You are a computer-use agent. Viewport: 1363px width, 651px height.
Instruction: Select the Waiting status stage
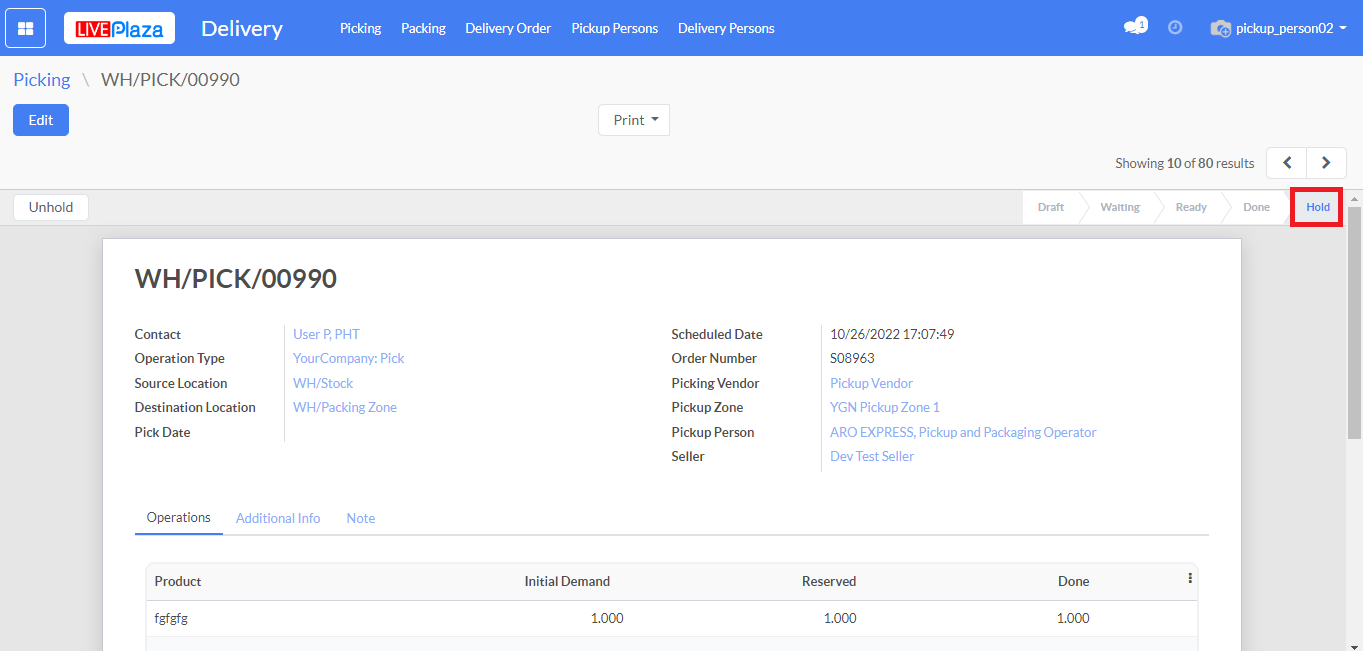click(1120, 207)
